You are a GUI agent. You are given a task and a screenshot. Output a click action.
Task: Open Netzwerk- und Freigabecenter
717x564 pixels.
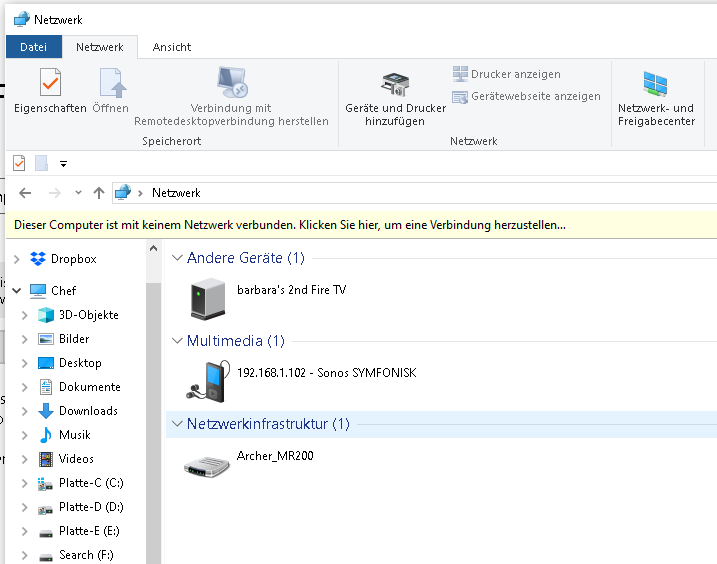pyautogui.click(x=656, y=99)
